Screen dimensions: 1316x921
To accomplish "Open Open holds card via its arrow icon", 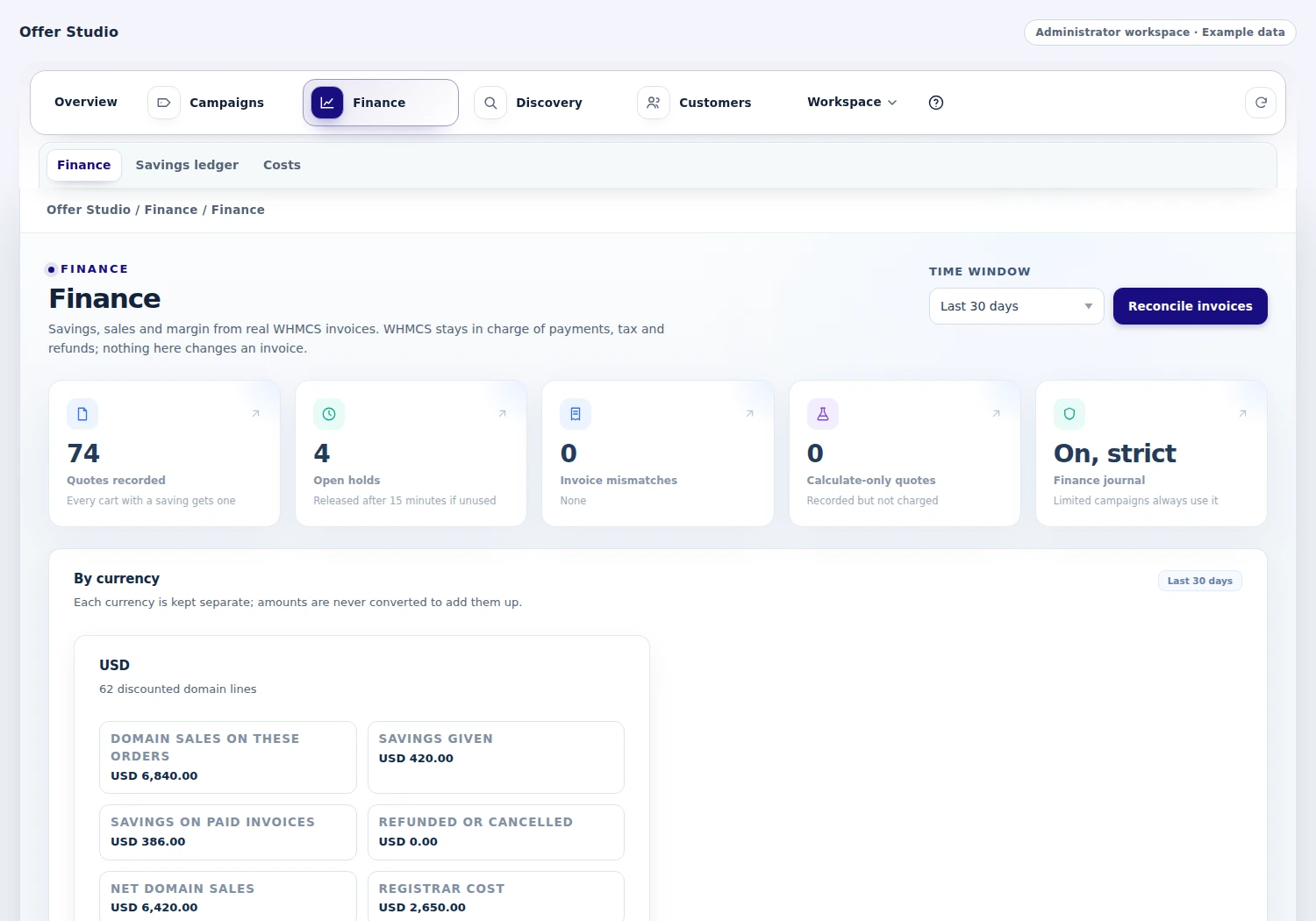I will pyautogui.click(x=503, y=414).
